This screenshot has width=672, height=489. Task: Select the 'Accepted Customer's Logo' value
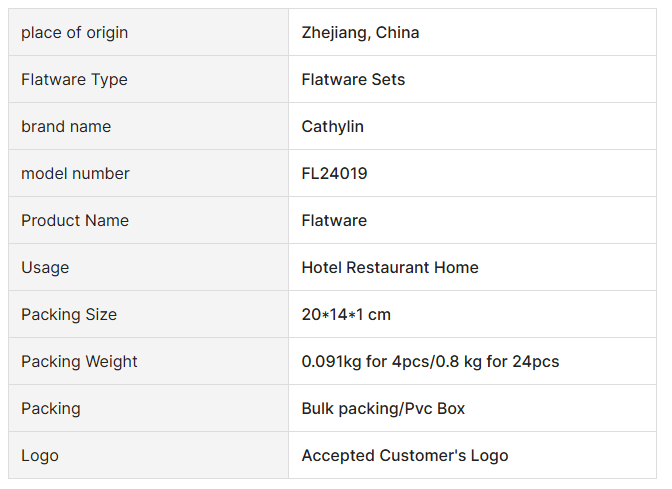tap(405, 456)
